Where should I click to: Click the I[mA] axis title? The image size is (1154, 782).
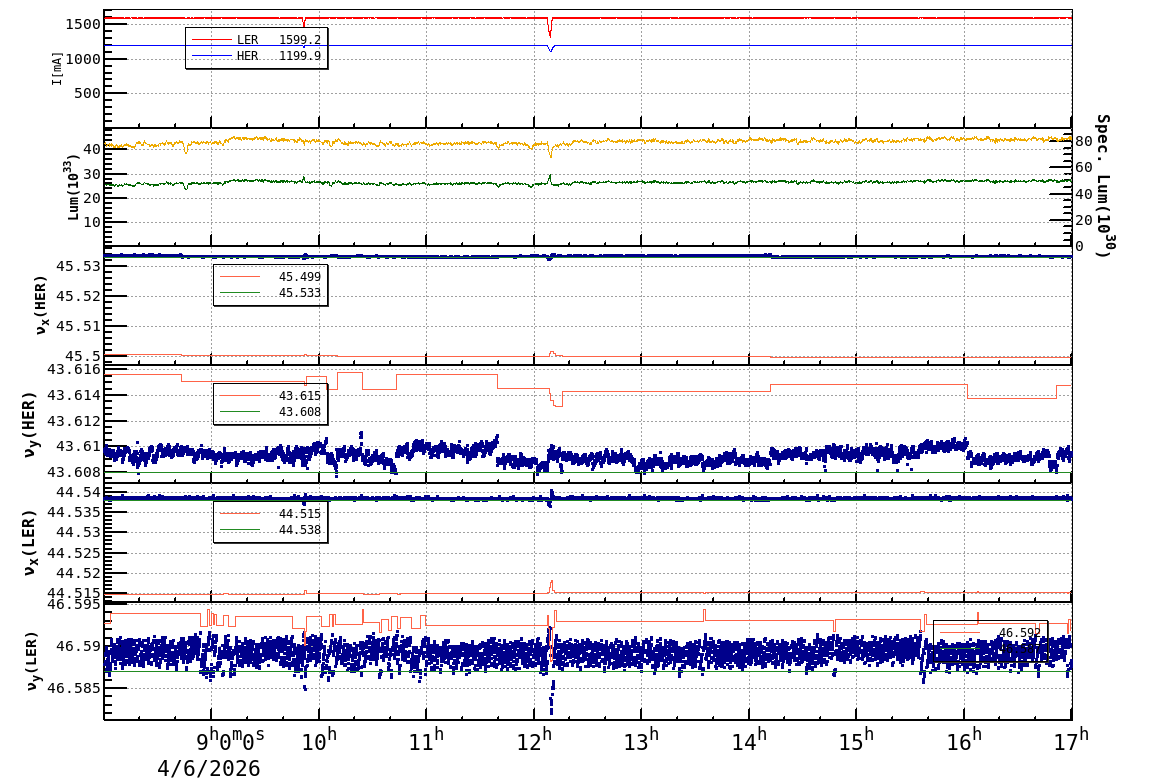coord(58,68)
